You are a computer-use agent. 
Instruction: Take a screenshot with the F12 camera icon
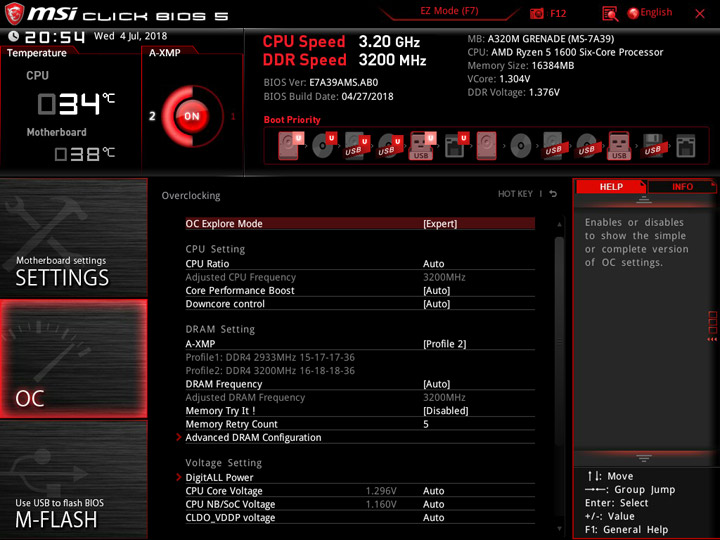(536, 13)
